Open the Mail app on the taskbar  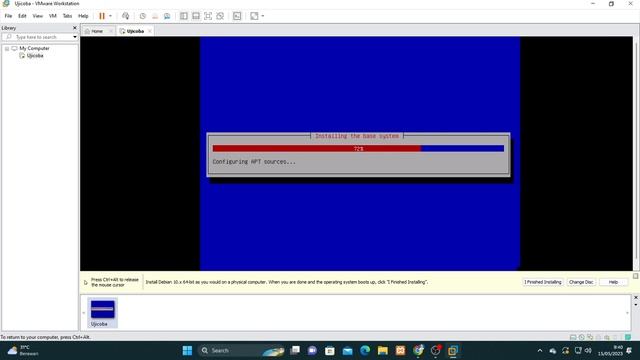(x=347, y=351)
